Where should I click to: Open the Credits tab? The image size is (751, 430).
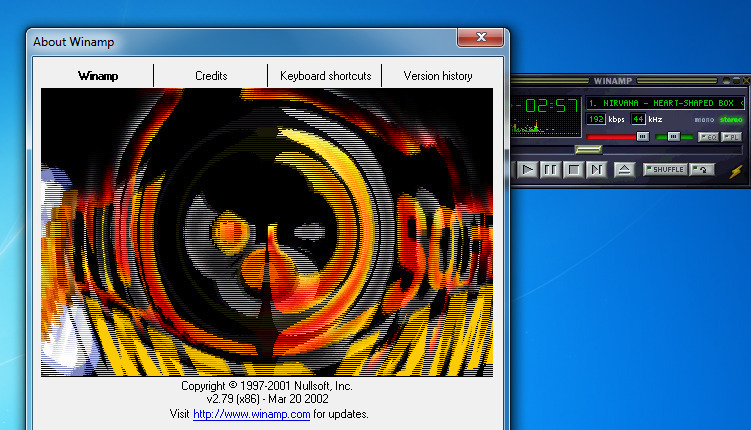click(x=211, y=76)
